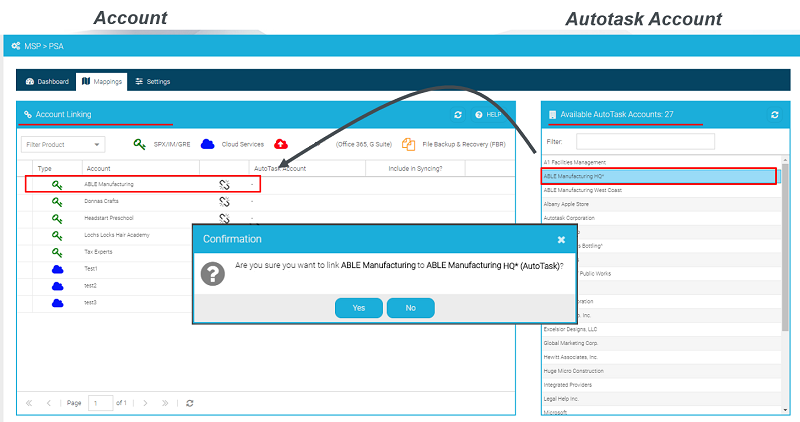The image size is (800, 422).
Task: Click the blue Cloud Services legend icon
Action: click(x=207, y=144)
